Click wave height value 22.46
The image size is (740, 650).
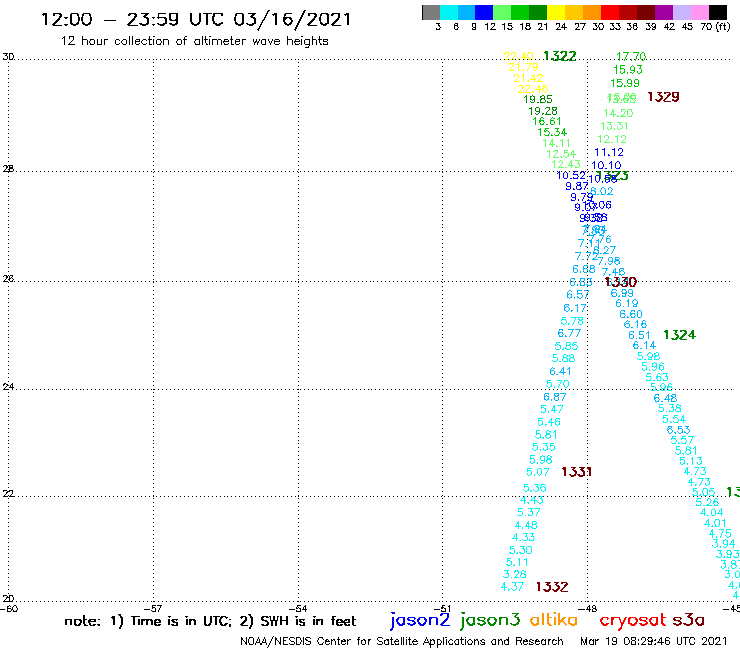coord(533,89)
